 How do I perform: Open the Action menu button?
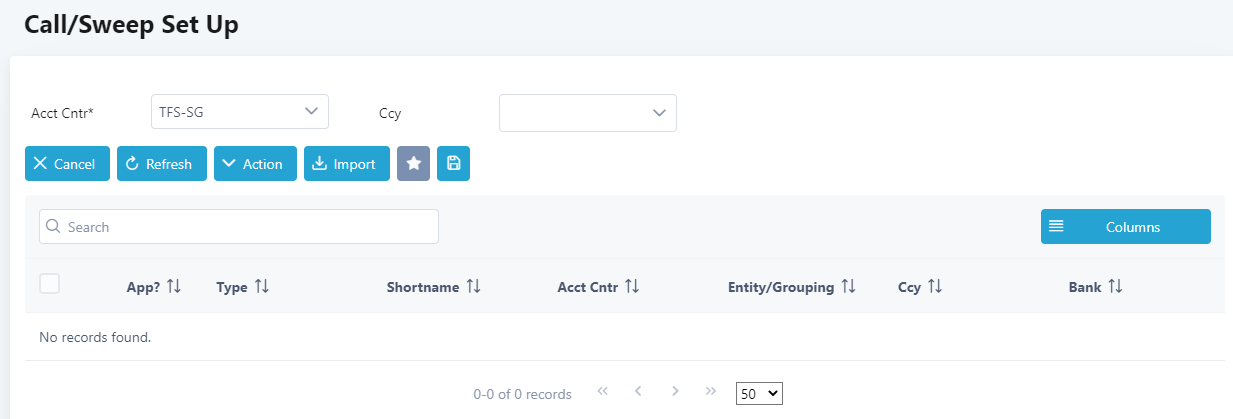255,164
